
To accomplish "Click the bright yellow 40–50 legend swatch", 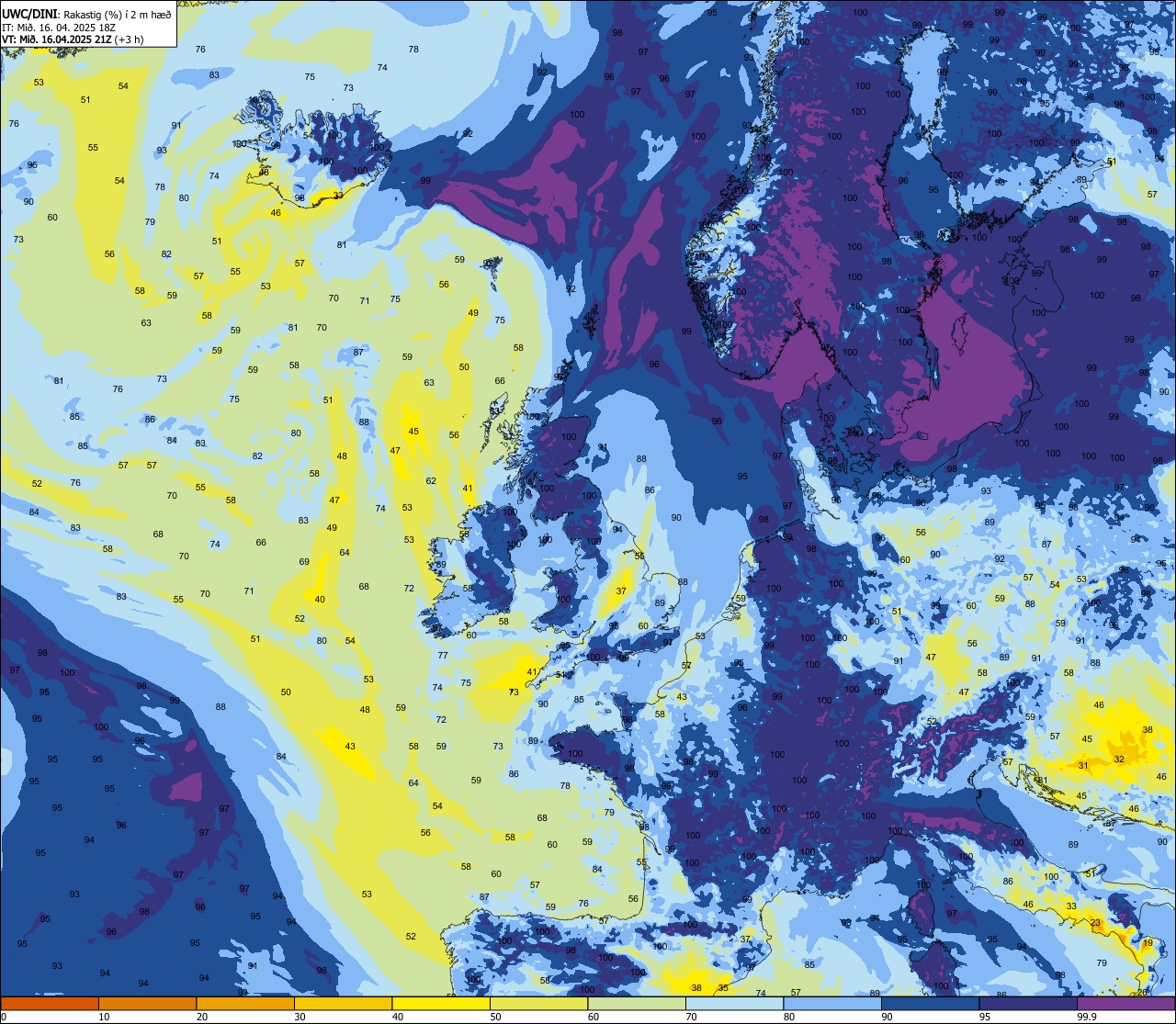I will coord(441,1003).
